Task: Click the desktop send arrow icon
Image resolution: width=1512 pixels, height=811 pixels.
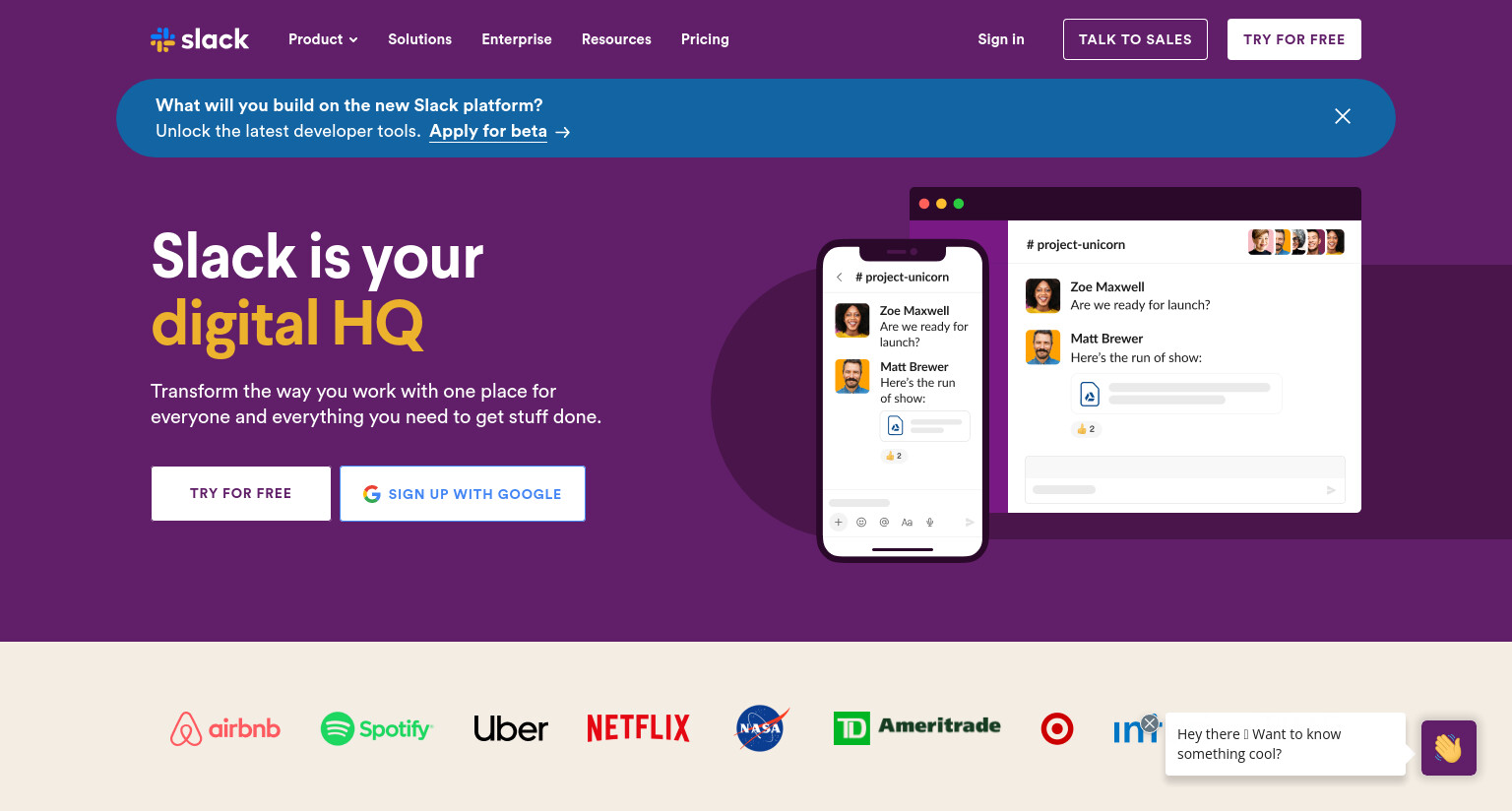Action: pos(1331,490)
